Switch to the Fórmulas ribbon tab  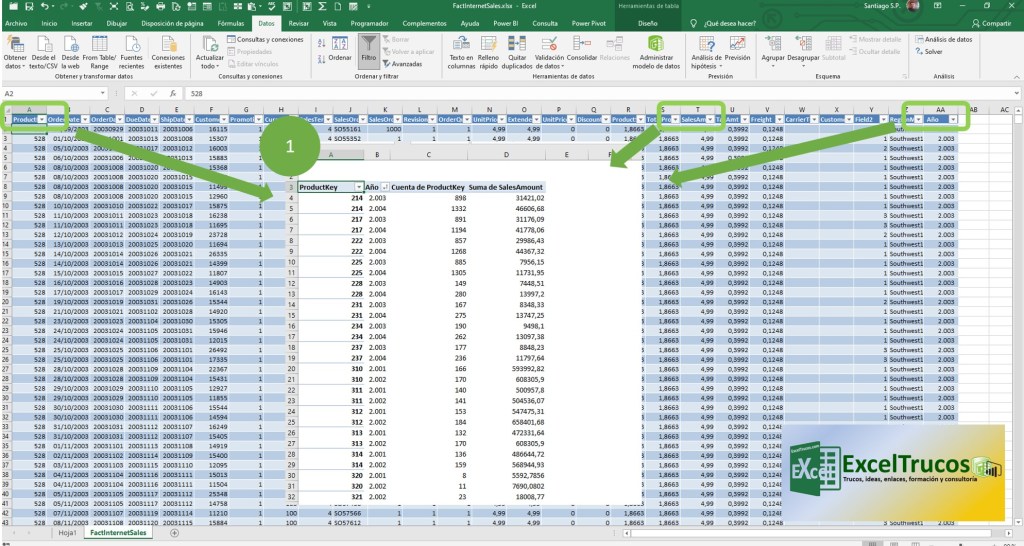[230, 22]
